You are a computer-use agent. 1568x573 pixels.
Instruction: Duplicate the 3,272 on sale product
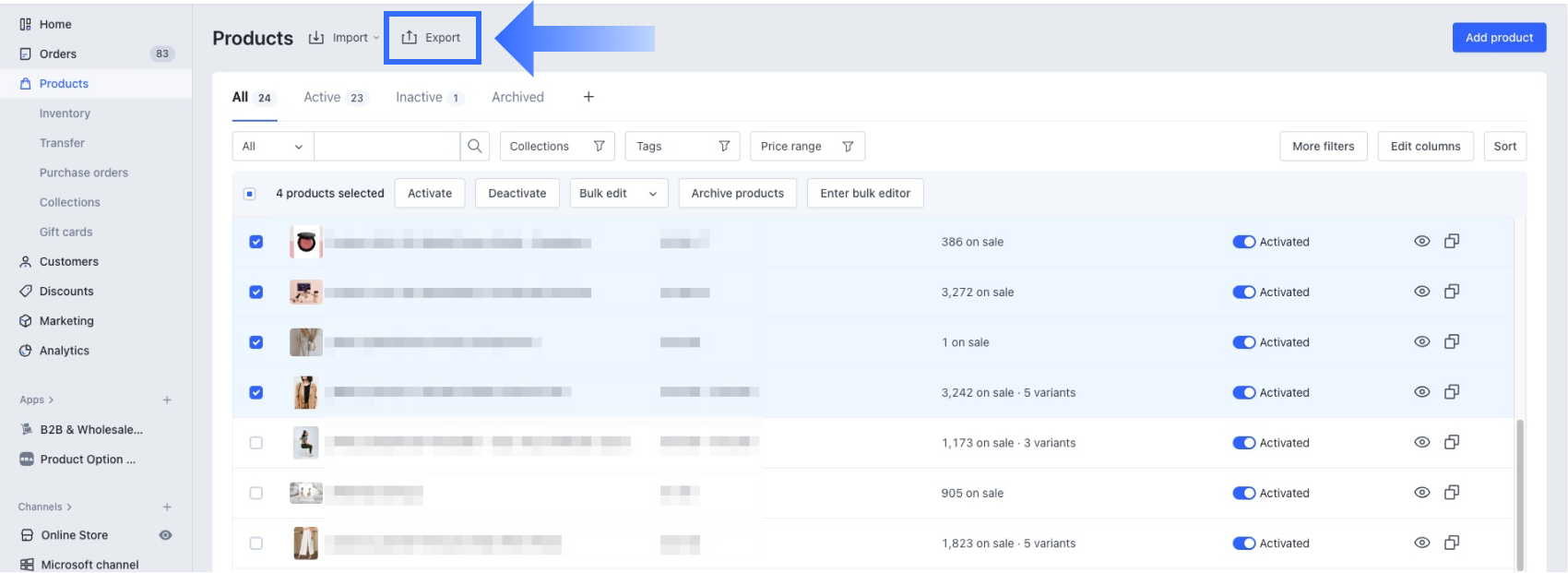(1452, 292)
